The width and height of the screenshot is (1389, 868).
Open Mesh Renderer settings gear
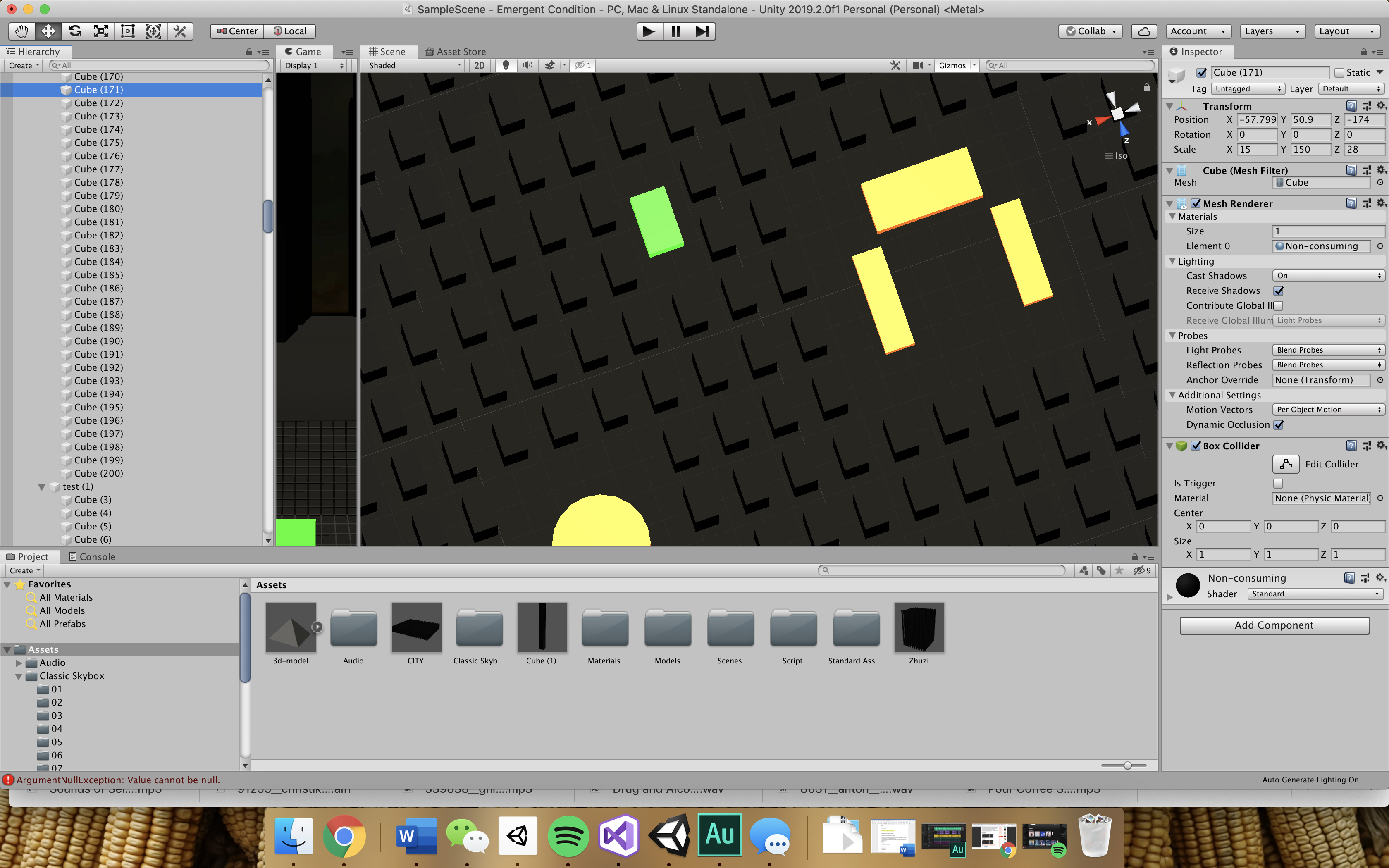click(x=1381, y=203)
